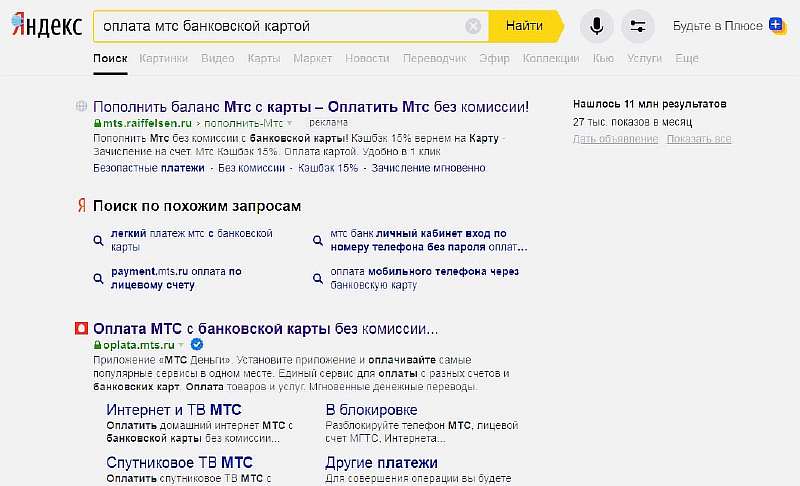Open 'Интернет и ТВ МТС' sitelink
This screenshot has width=800, height=486.
coord(173,410)
